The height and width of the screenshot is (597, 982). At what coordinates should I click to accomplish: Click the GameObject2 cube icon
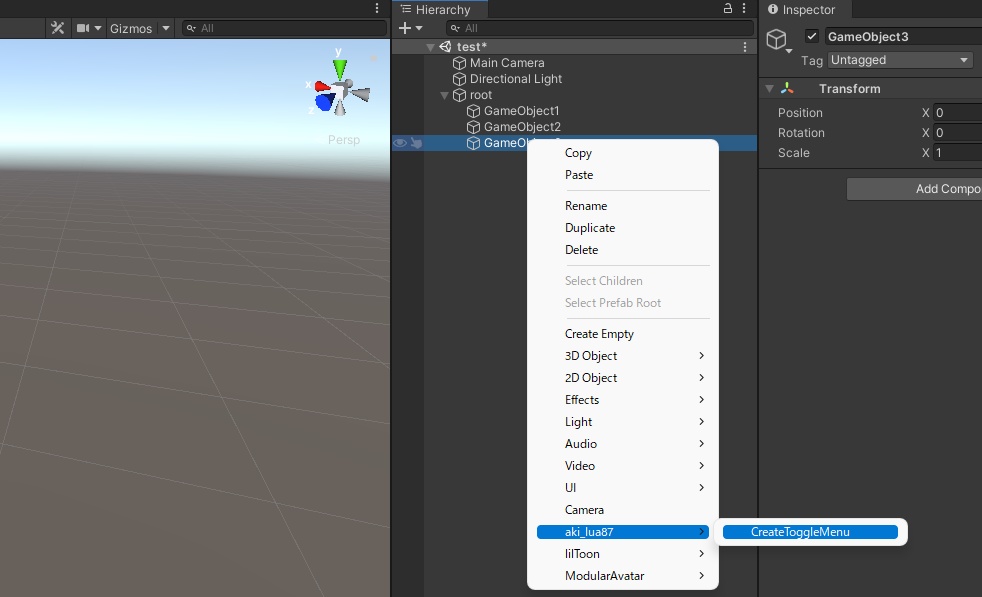(x=473, y=127)
